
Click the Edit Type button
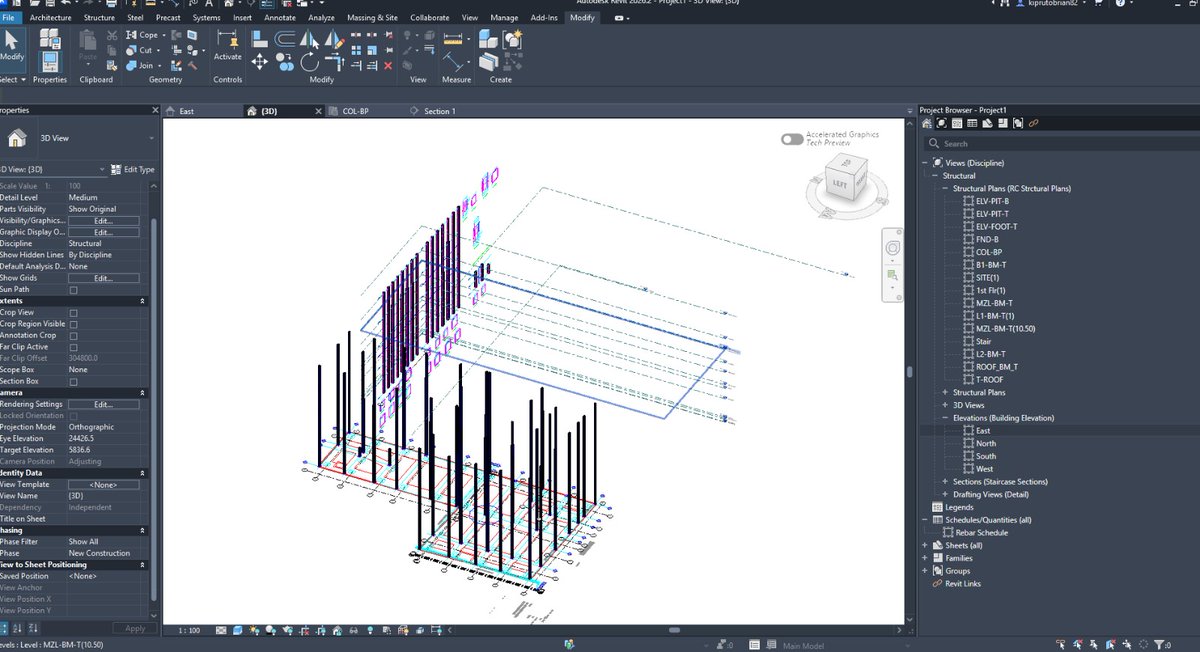[133, 170]
